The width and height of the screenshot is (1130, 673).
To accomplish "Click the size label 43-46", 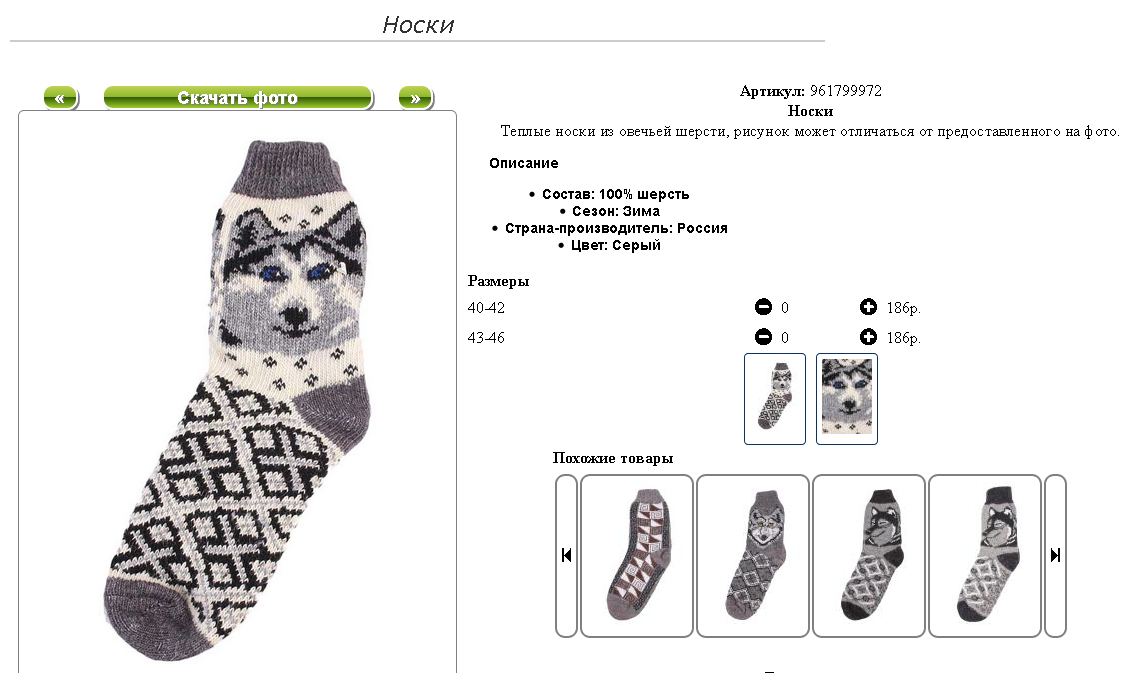I will point(486,337).
